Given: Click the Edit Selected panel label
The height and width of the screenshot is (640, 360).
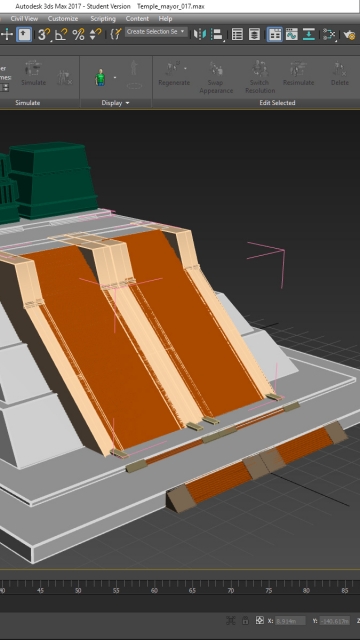Looking at the screenshot, I should point(277,103).
